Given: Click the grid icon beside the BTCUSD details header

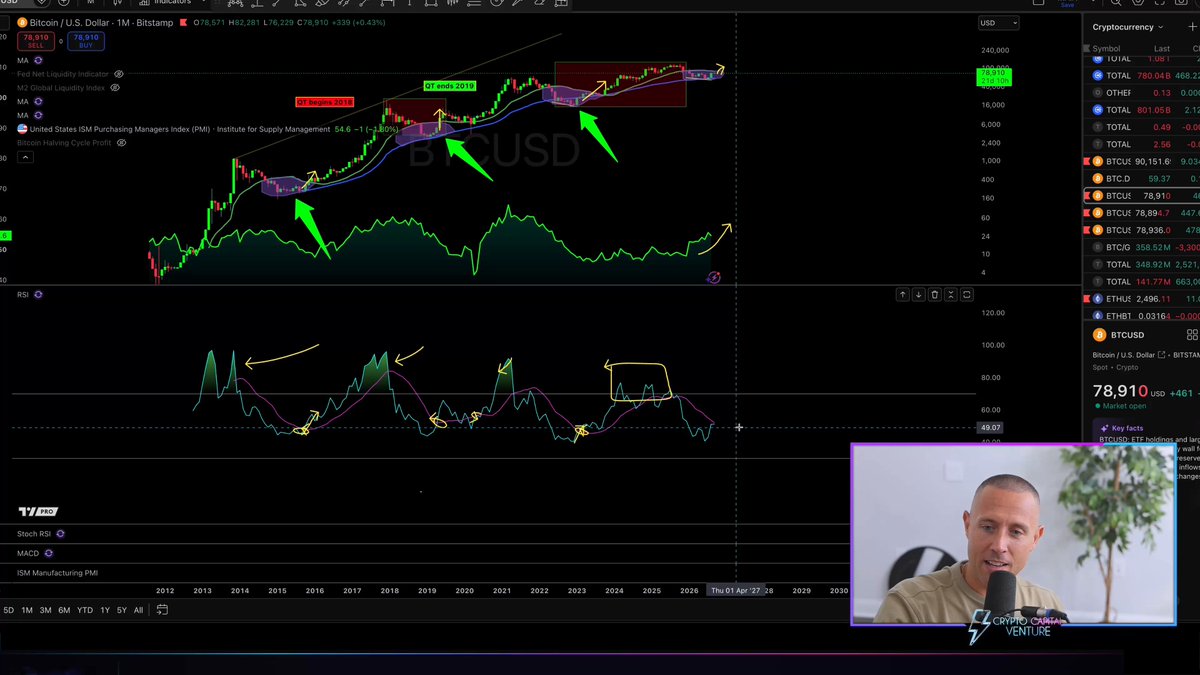Looking at the screenshot, I should pyautogui.click(x=1191, y=335).
